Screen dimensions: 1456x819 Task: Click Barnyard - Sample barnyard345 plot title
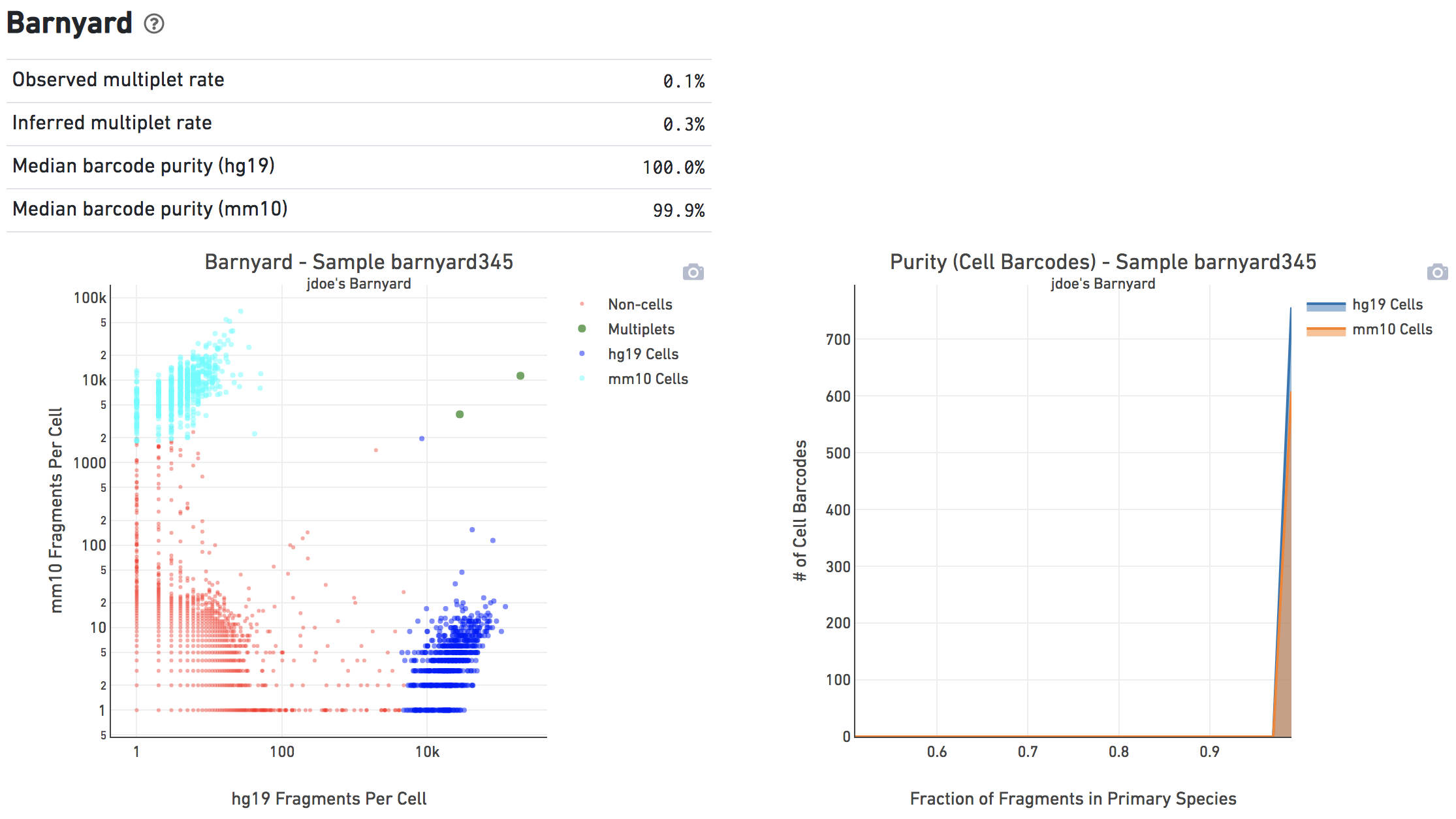point(358,262)
